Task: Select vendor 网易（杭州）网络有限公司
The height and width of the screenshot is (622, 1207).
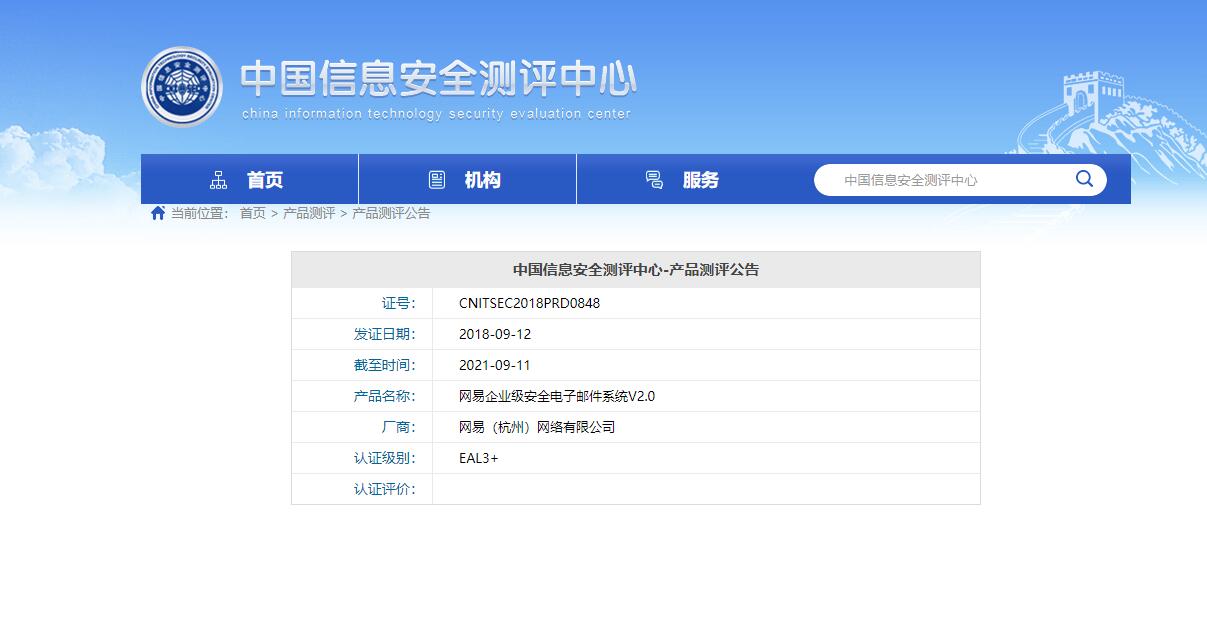Action: point(537,427)
